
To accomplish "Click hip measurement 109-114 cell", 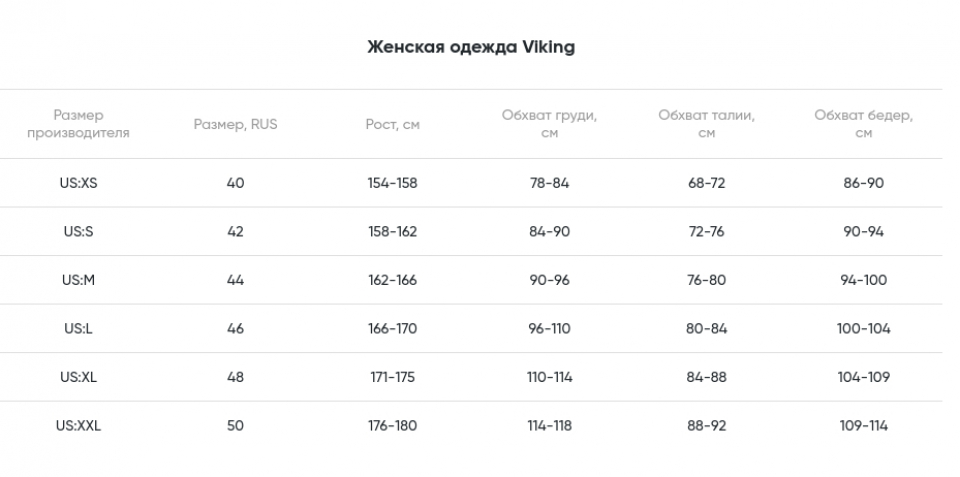I will [x=863, y=425].
